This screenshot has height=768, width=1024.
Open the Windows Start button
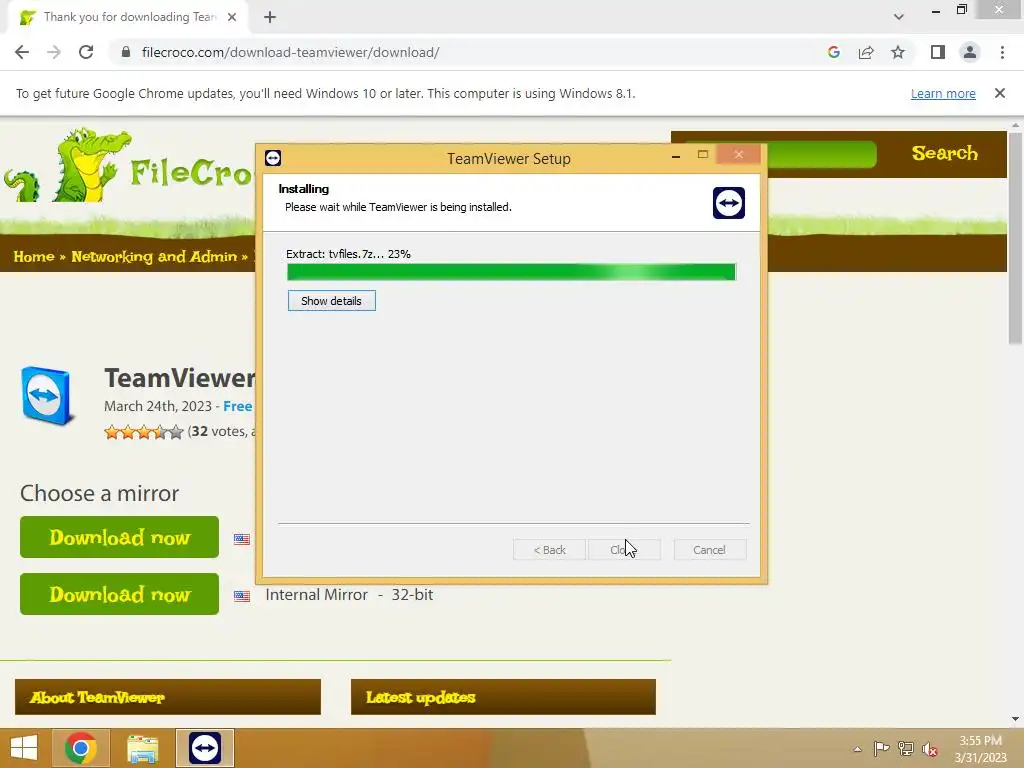[x=24, y=748]
